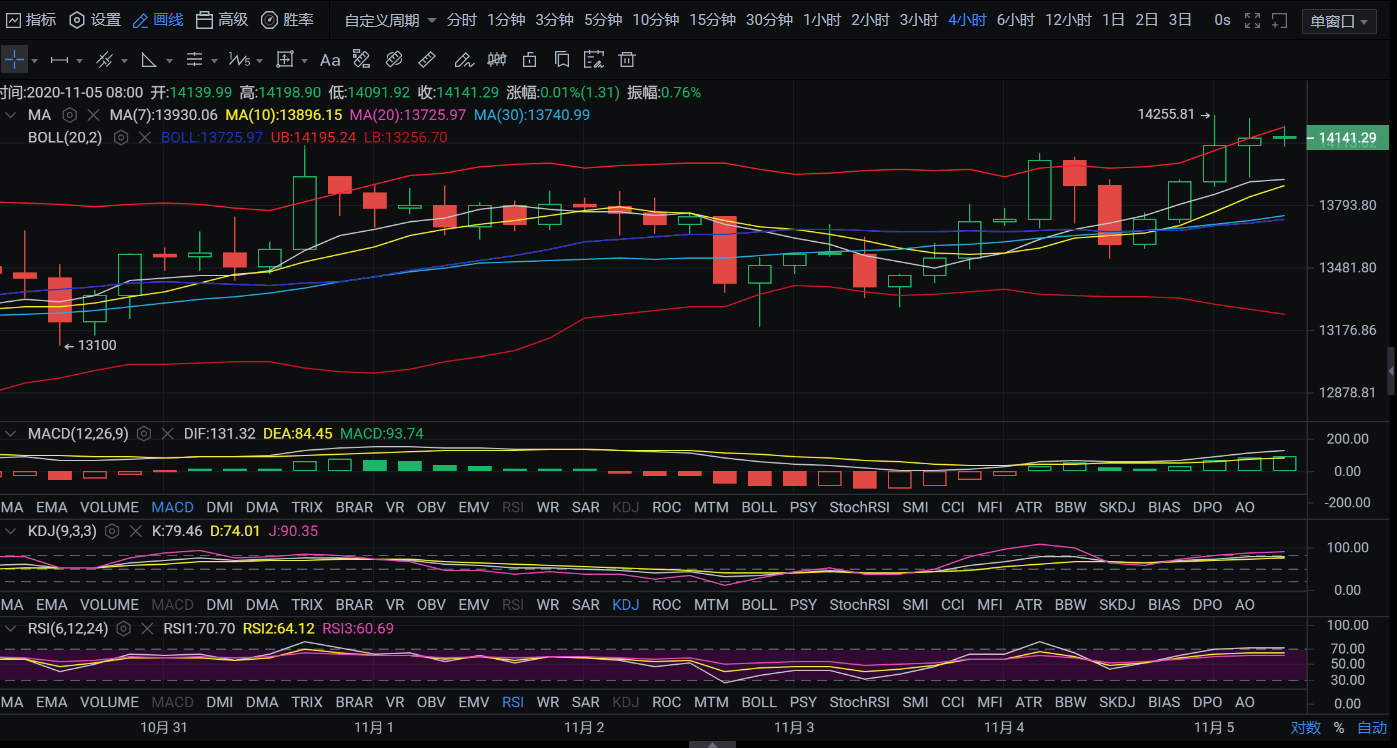Click the trash icon to delete drawings
The image size is (1397, 748).
click(x=627, y=60)
